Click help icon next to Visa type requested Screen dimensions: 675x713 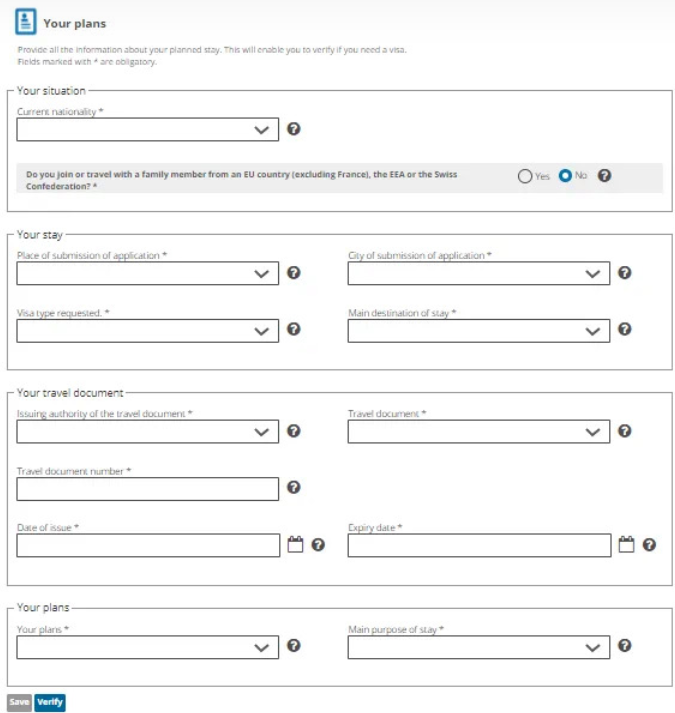[293, 329]
